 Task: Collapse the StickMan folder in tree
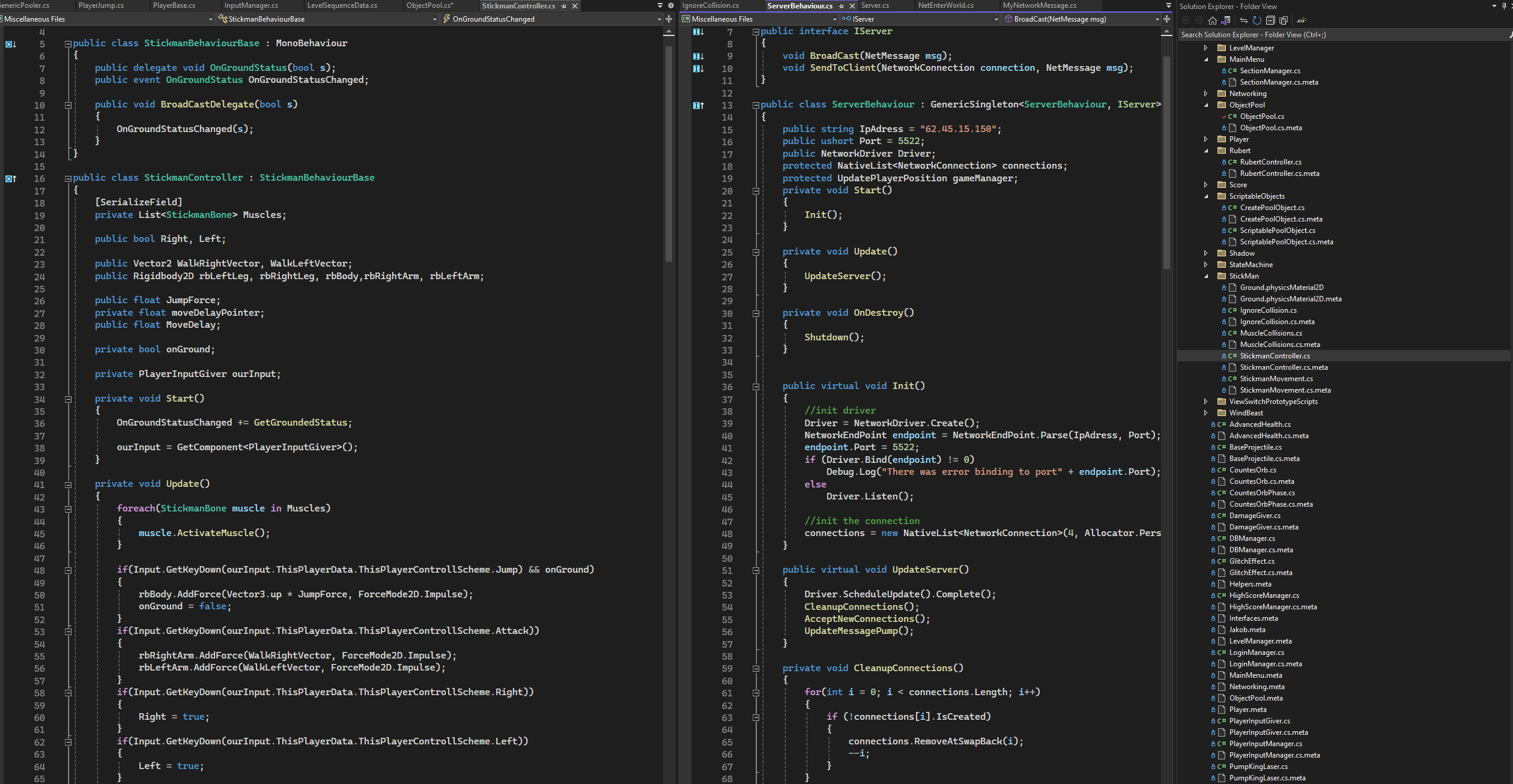(x=1205, y=276)
